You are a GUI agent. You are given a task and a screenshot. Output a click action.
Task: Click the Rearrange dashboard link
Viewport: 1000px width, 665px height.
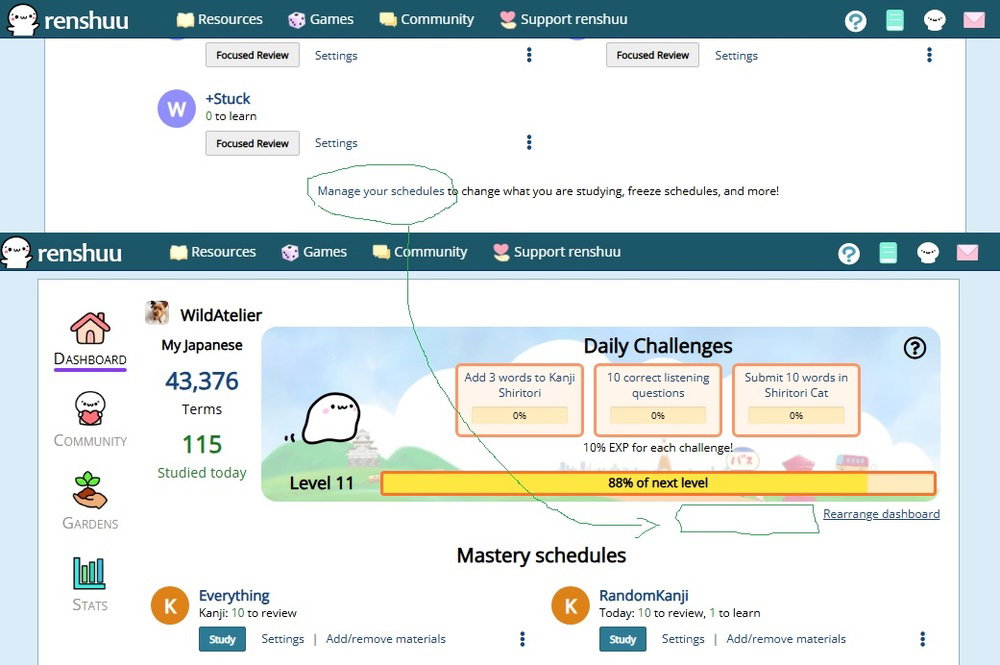click(881, 514)
